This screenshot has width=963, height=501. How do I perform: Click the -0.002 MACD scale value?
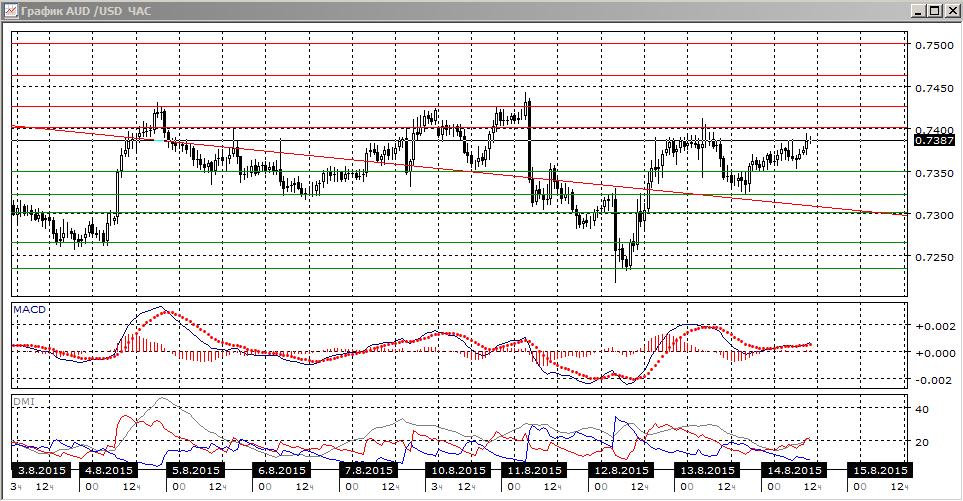[x=935, y=380]
